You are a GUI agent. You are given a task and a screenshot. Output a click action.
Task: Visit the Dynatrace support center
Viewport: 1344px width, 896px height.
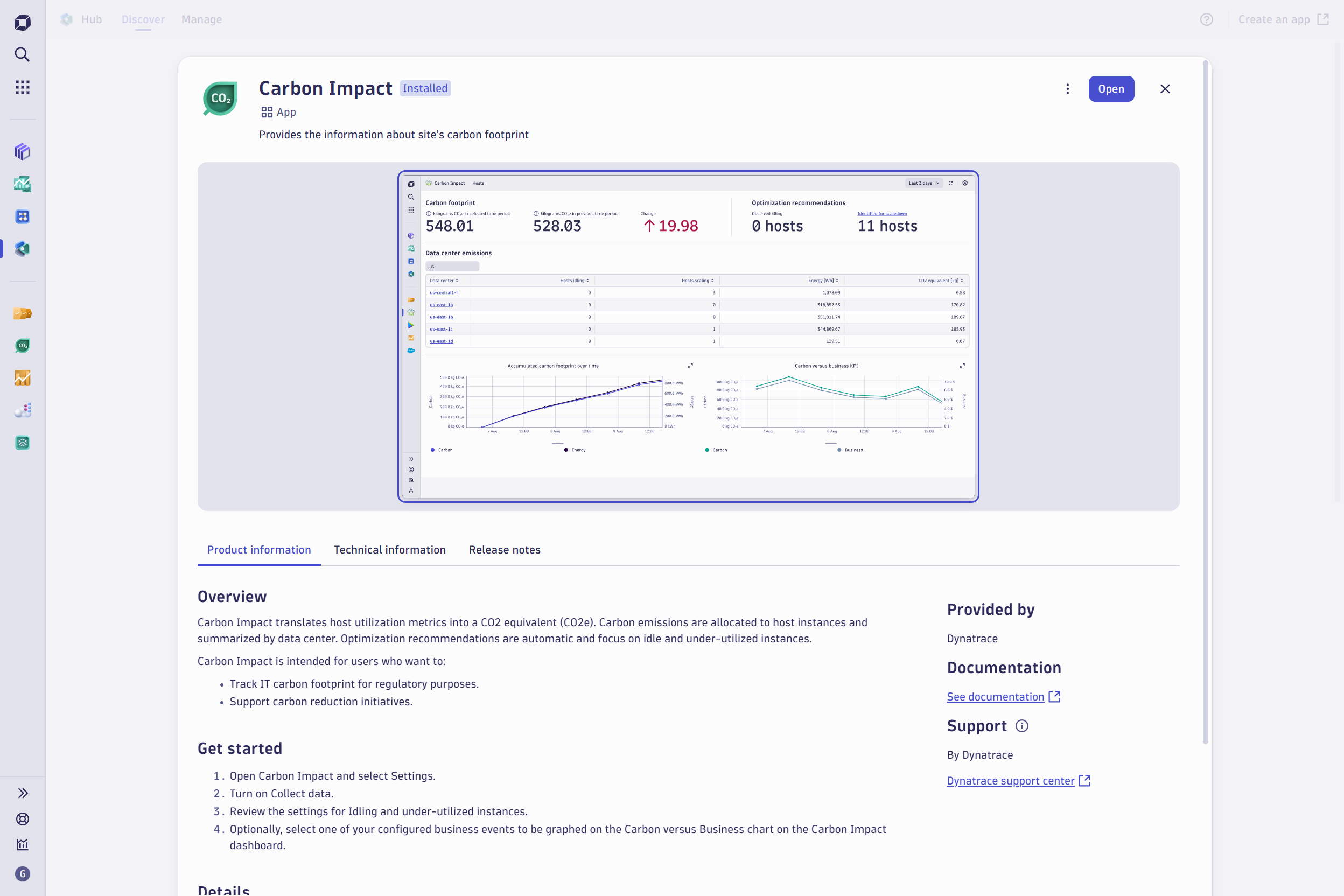pos(1011,781)
